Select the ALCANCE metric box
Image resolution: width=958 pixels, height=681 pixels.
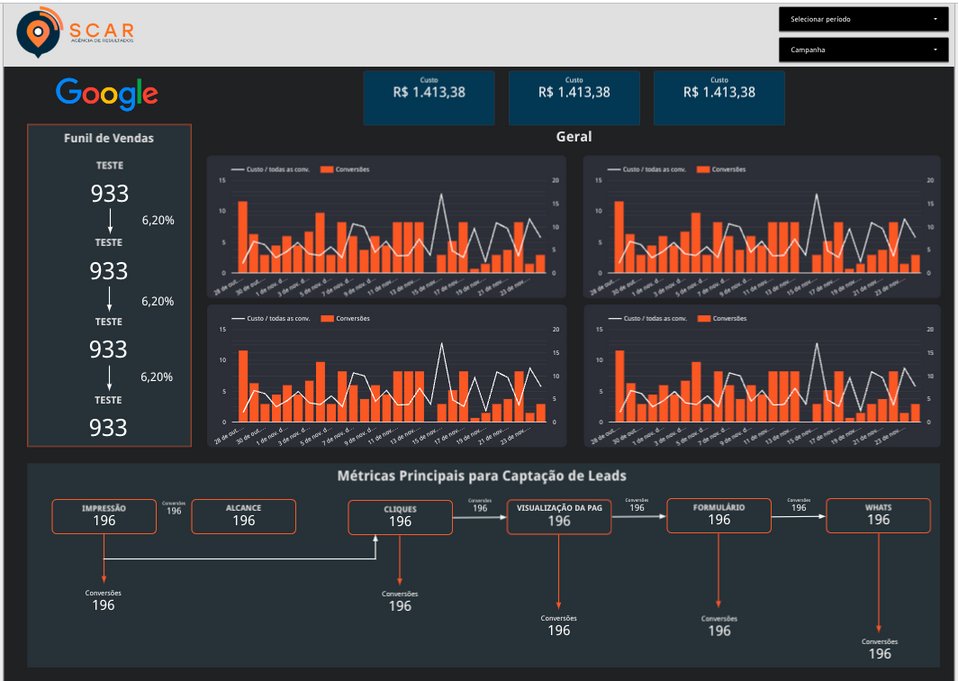tap(244, 516)
